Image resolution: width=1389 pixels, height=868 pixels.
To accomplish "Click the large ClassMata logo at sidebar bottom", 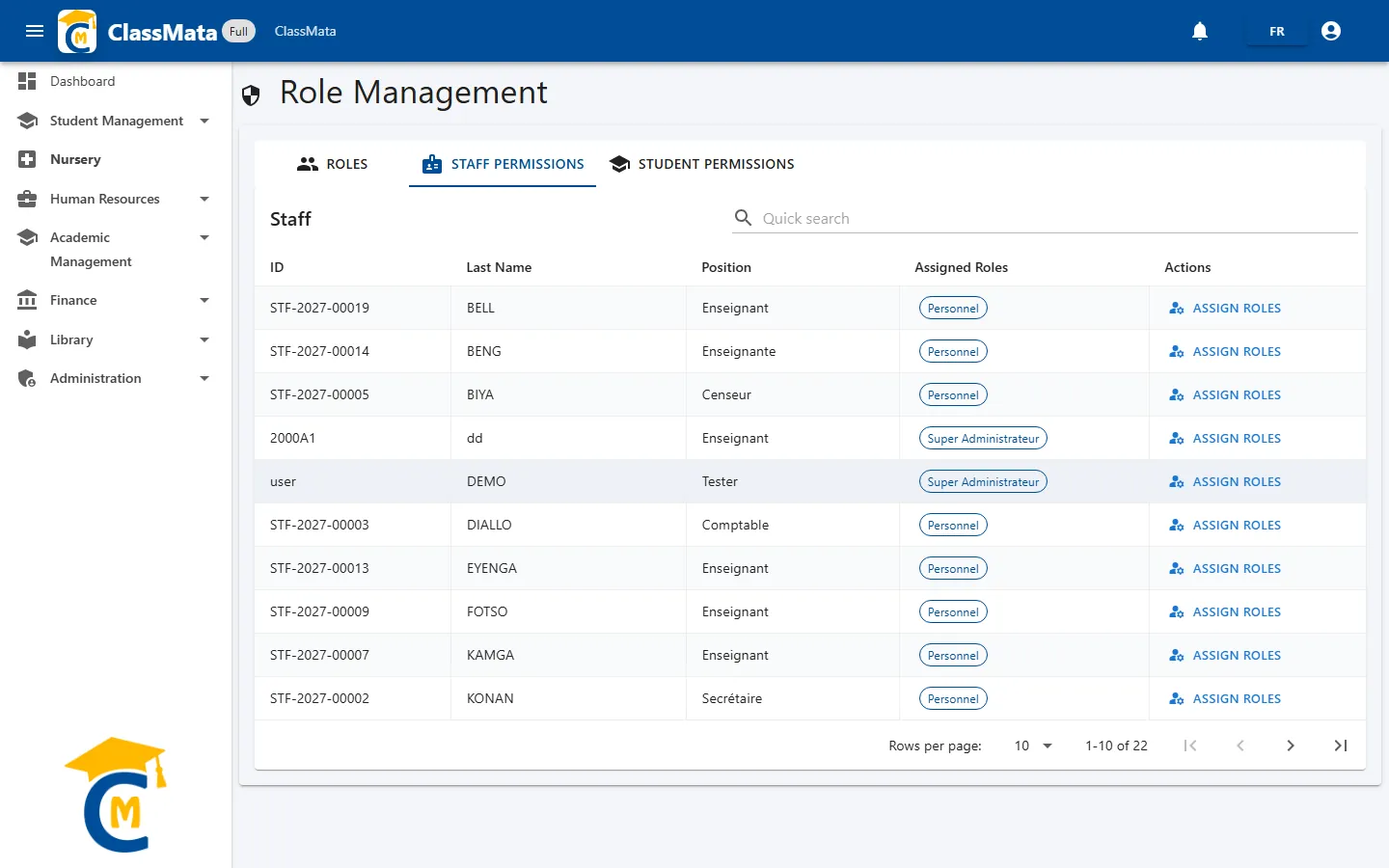I will (116, 795).
